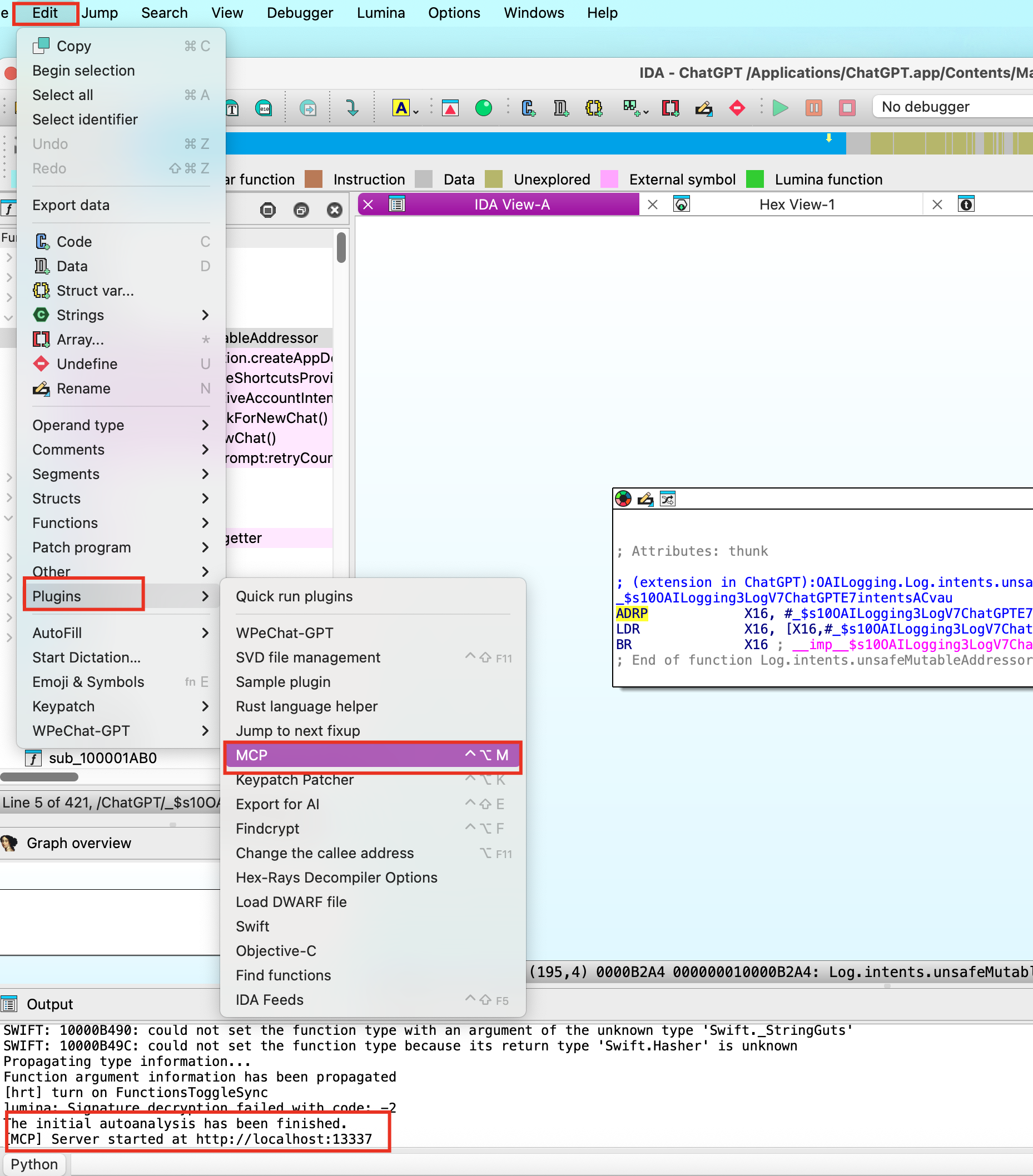
Task: Click the sub_100001AB0 function entry
Action: 102,758
